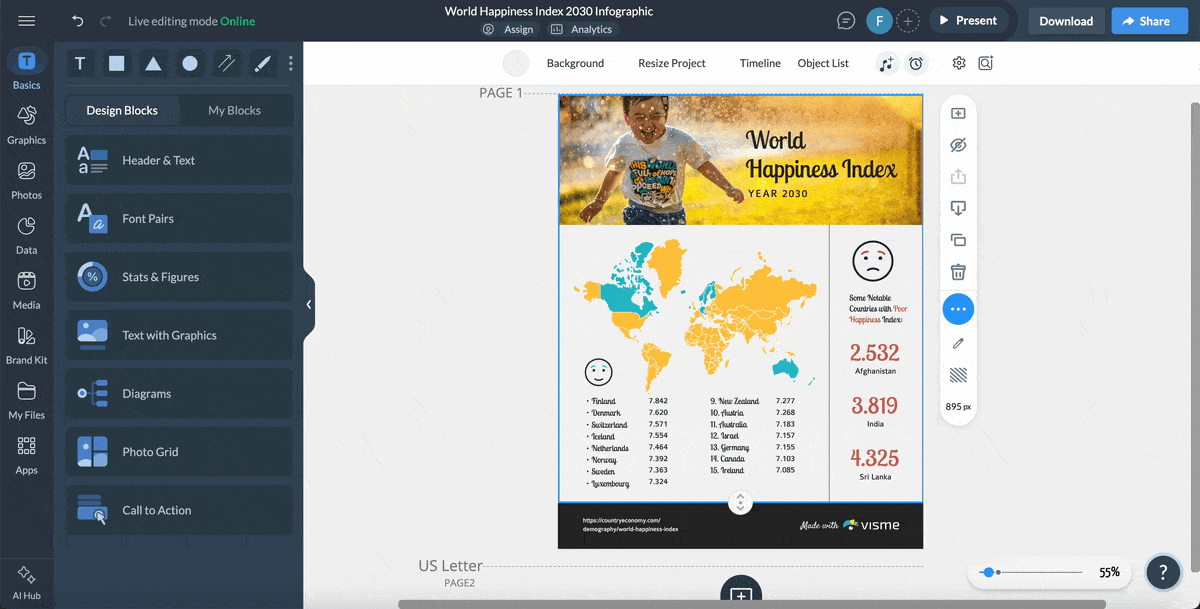Screen dimensions: 1200x609
Task: Select the Rectangle shape tool
Action: [x=116, y=63]
